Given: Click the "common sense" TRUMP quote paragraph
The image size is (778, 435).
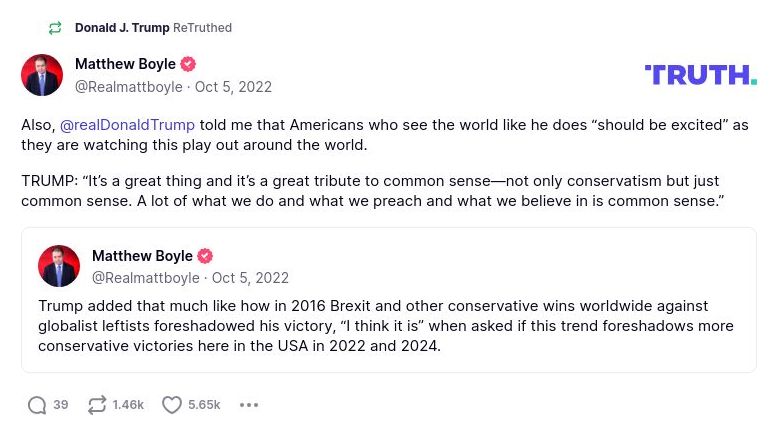Looking at the screenshot, I should [x=370, y=191].
